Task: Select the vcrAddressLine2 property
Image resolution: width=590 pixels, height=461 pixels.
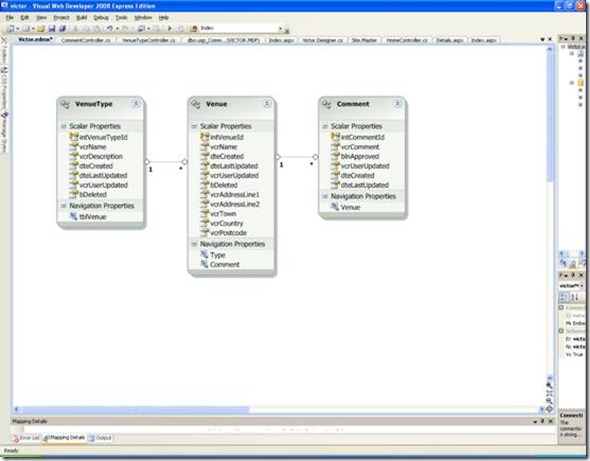Action: (x=230, y=204)
